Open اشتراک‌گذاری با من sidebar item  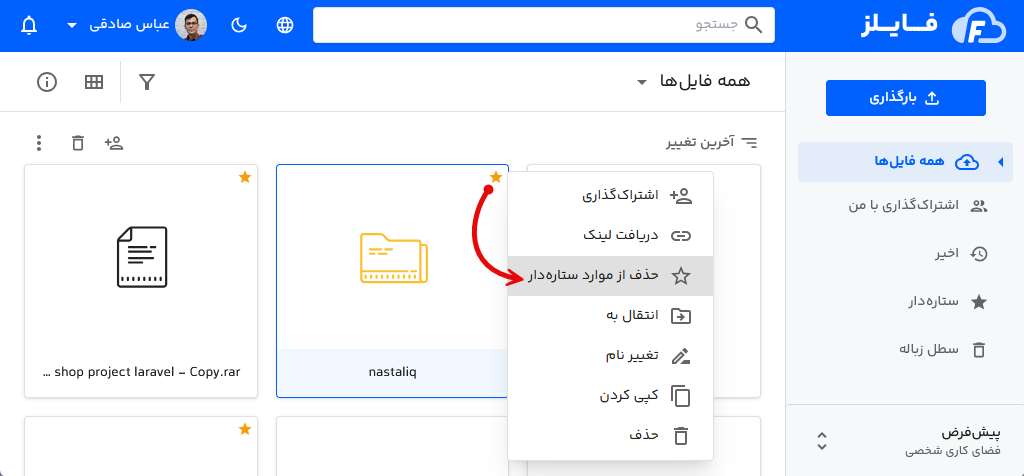(918, 206)
